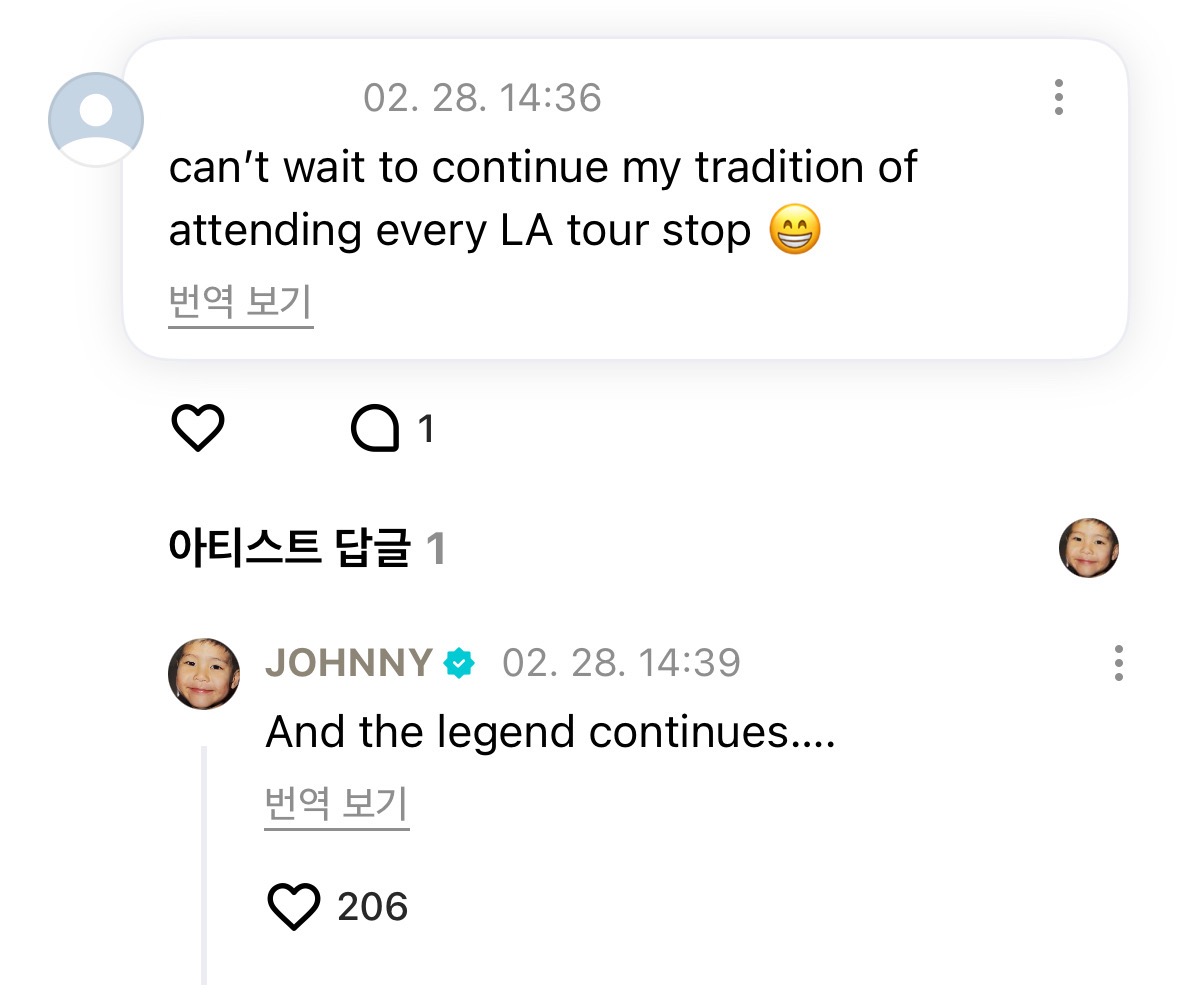Select the JOHNNY username
Screen dimensions: 1179x997
pos(348,663)
